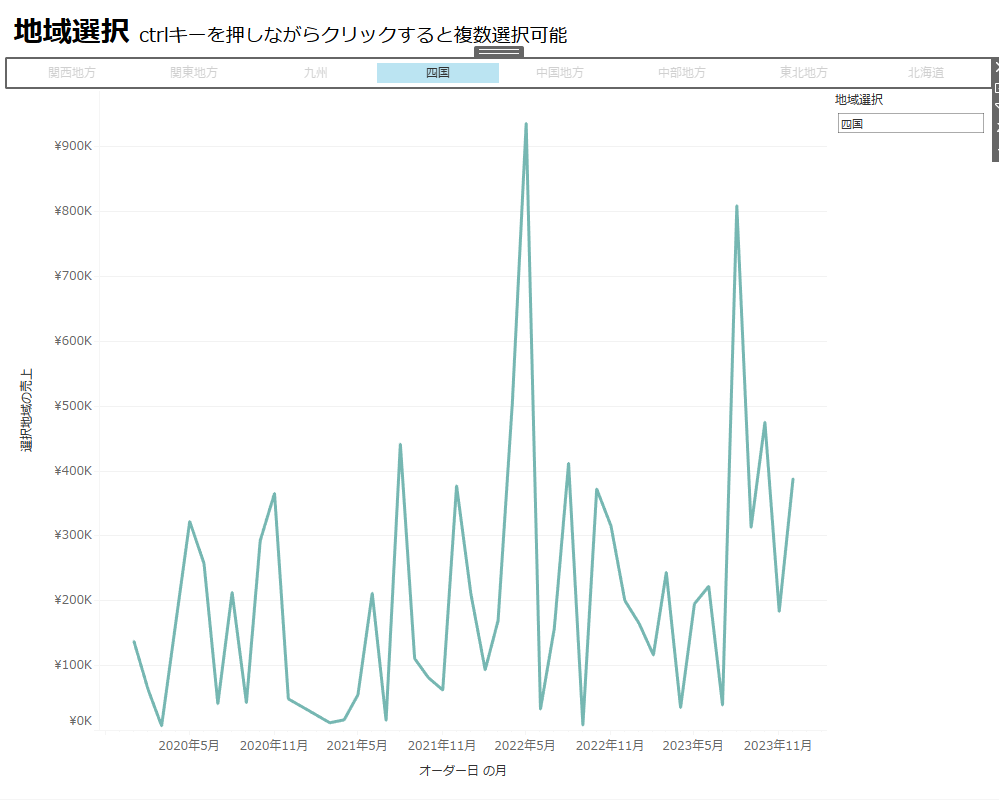Deselect the highlighted 四国 region
Viewport: 999px width, 800px height.
tap(438, 73)
